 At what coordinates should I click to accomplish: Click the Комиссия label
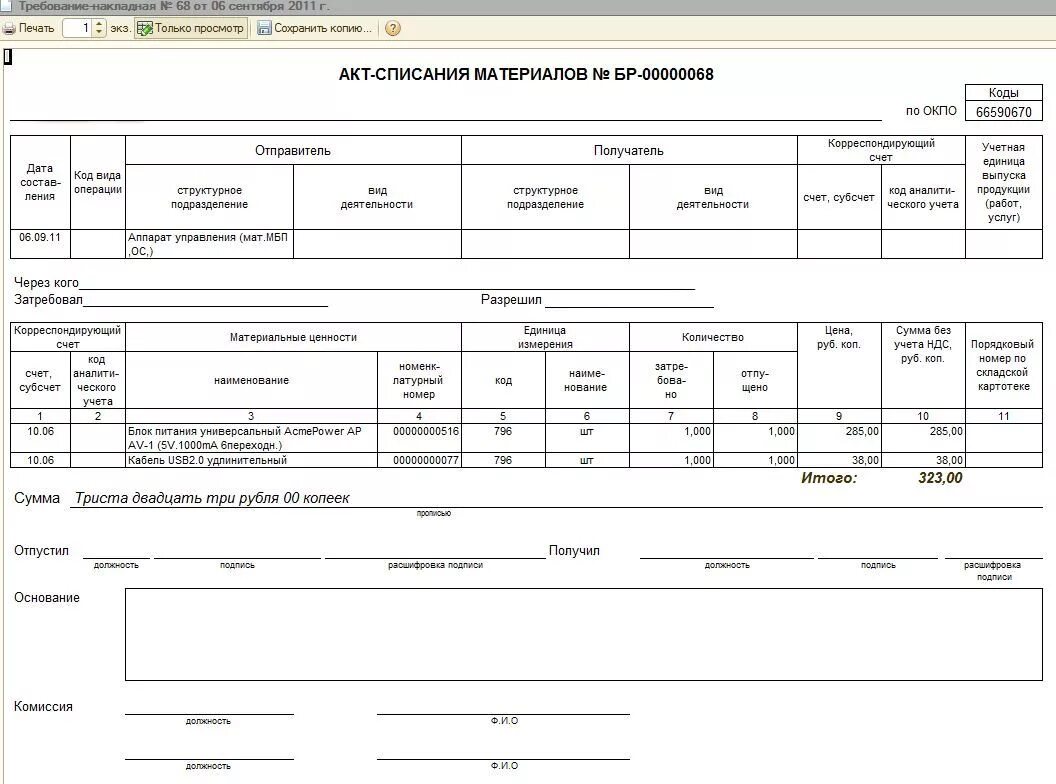click(43, 707)
